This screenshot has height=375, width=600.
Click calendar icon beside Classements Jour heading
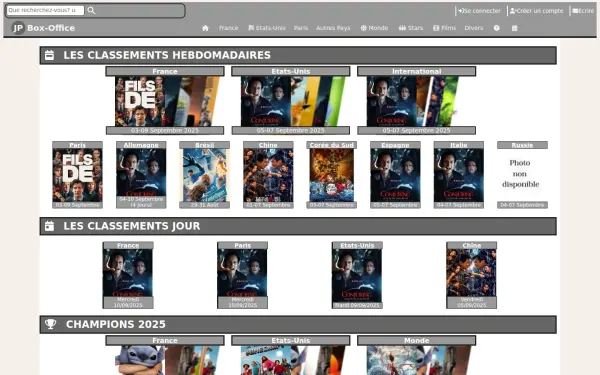49,226
